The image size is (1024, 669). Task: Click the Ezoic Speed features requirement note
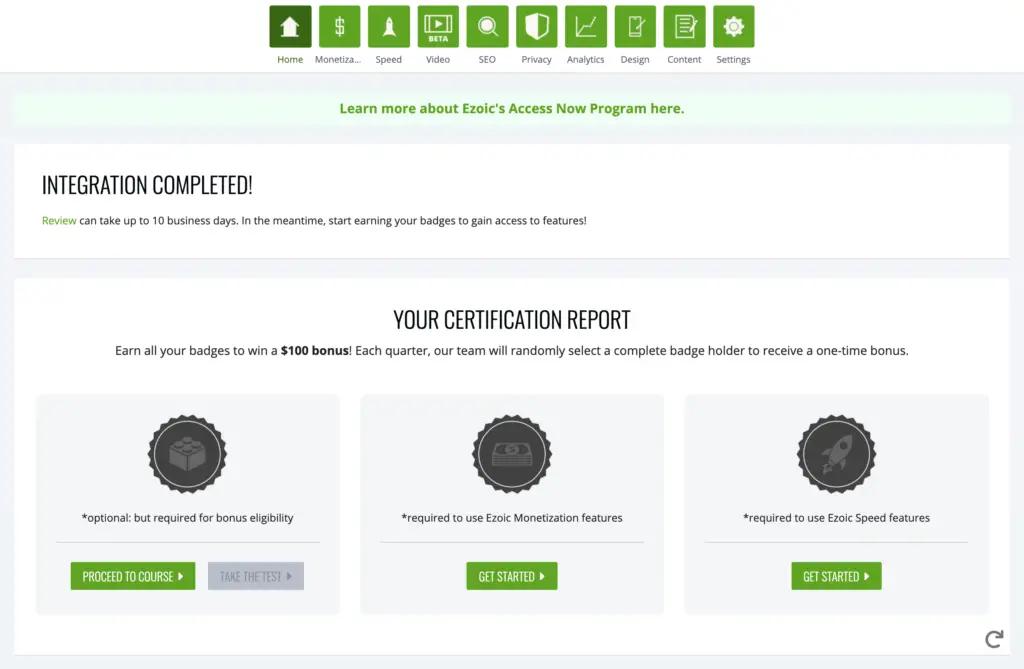[x=837, y=518]
